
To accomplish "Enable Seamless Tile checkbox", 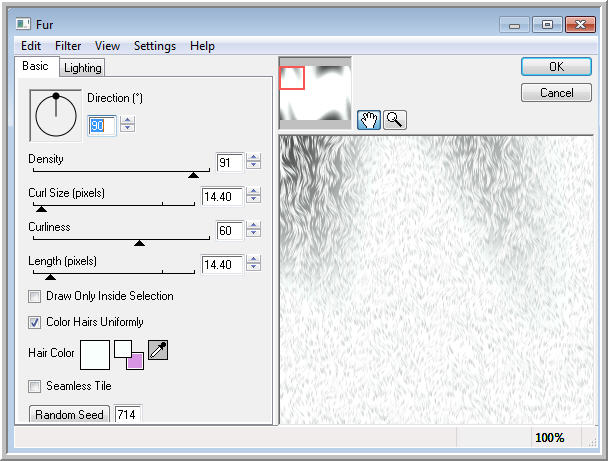I will 34,386.
